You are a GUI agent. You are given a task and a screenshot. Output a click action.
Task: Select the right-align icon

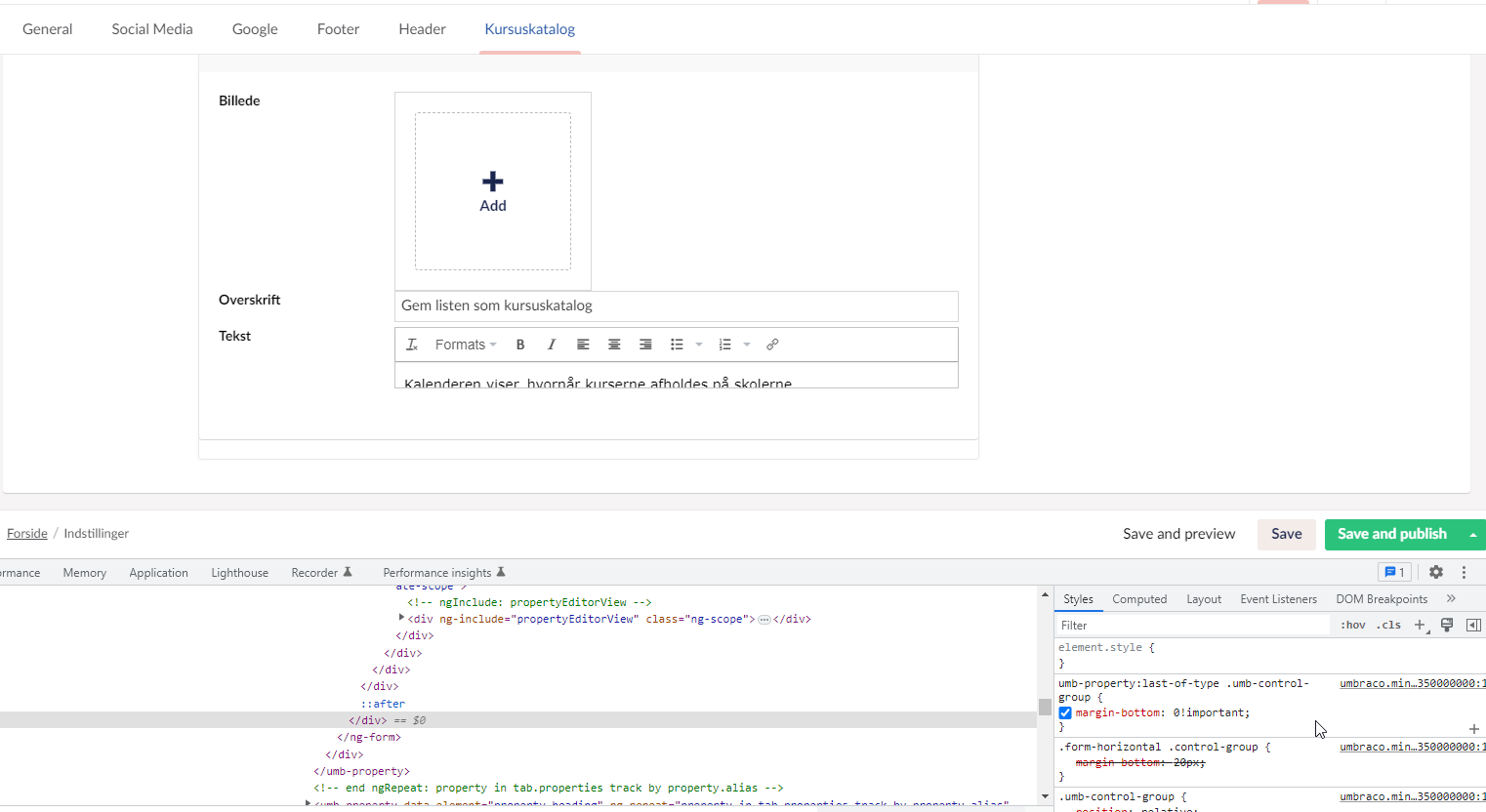(x=645, y=344)
